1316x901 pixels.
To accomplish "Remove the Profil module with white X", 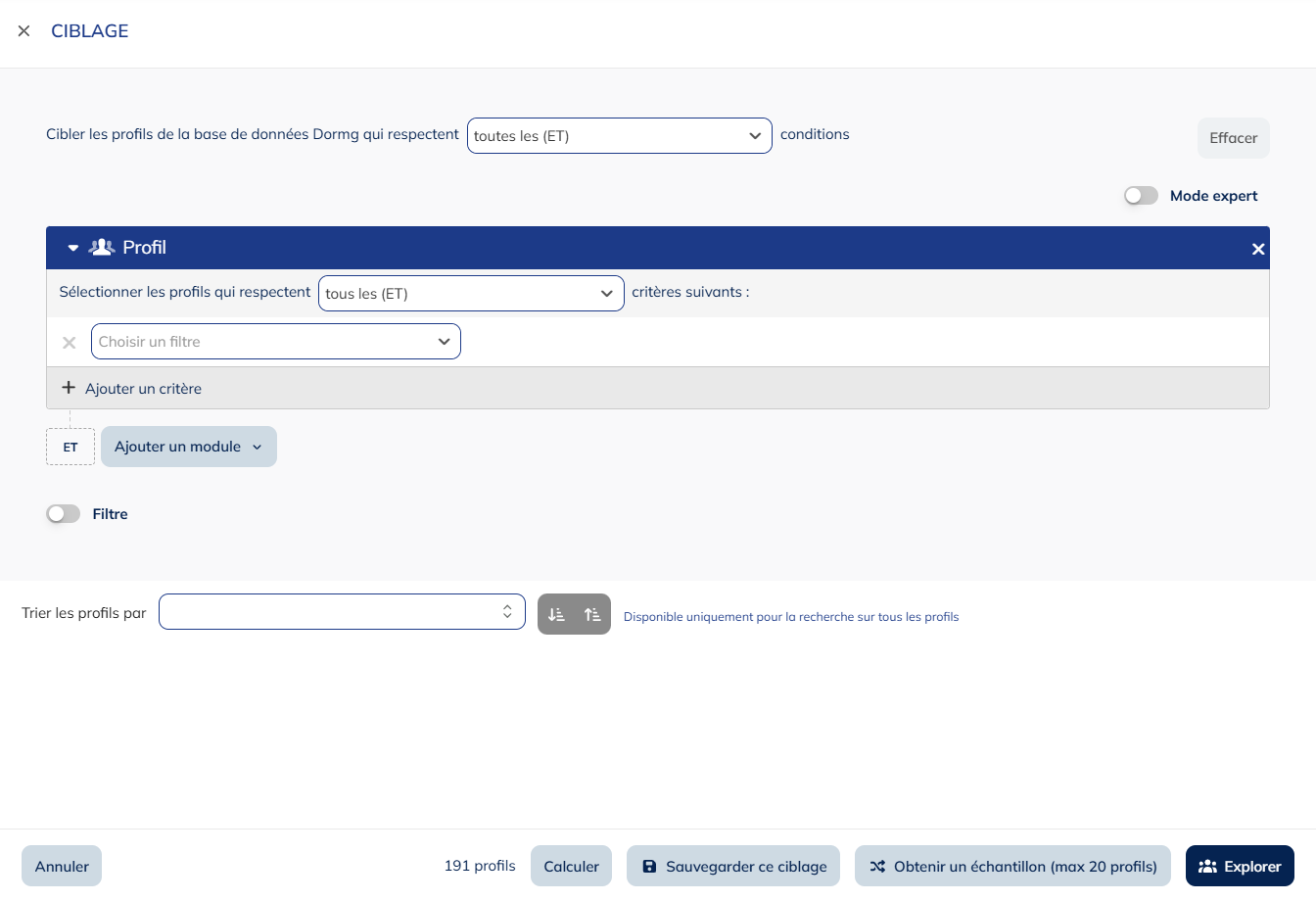I will pyautogui.click(x=1258, y=249).
